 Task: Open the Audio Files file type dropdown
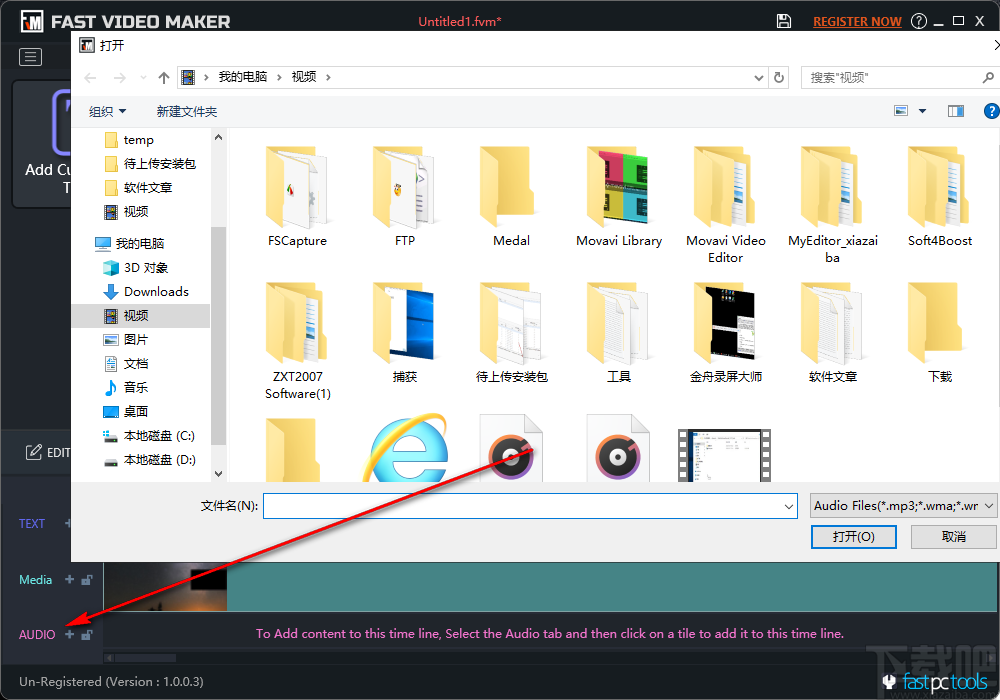(x=902, y=505)
